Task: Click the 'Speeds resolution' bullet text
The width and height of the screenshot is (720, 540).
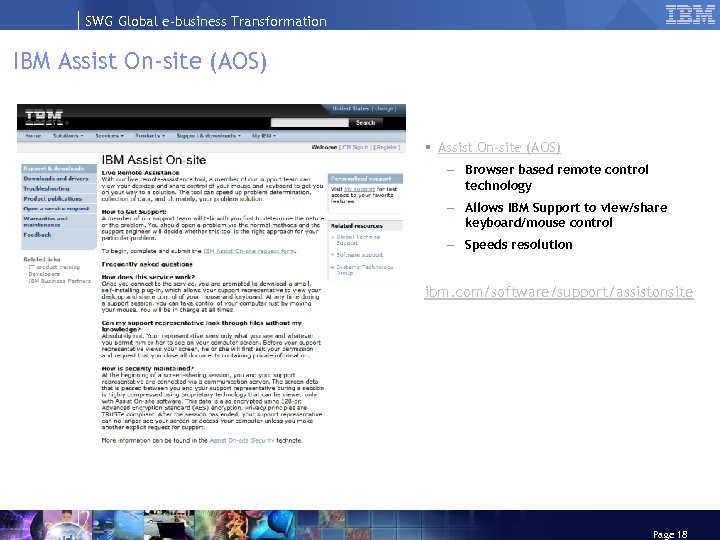Action: coord(518,245)
